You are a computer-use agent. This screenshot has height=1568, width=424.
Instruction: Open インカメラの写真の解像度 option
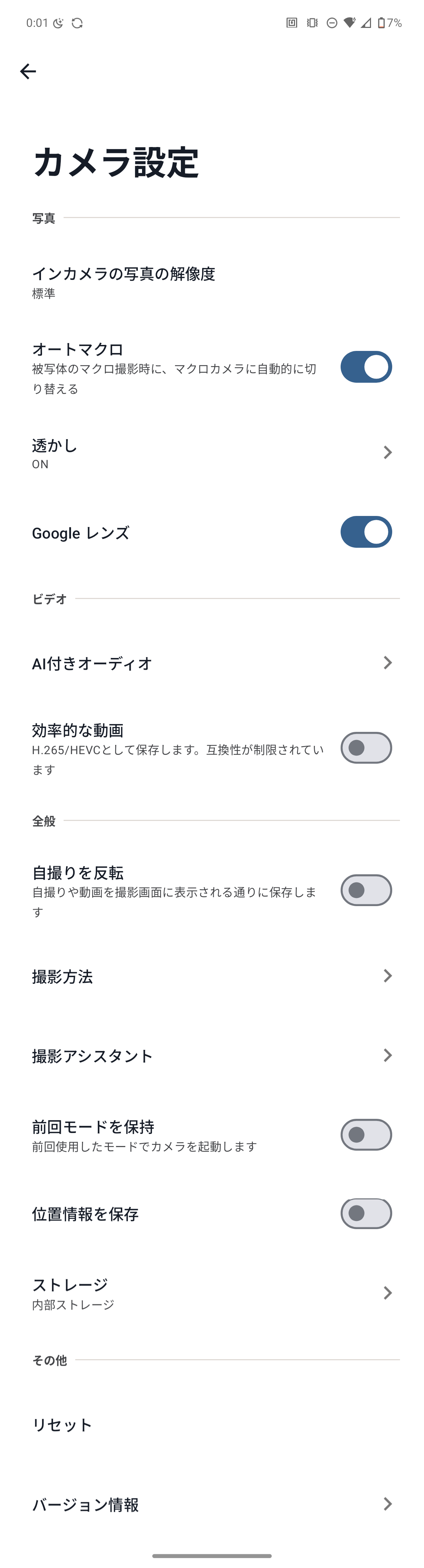(212, 282)
